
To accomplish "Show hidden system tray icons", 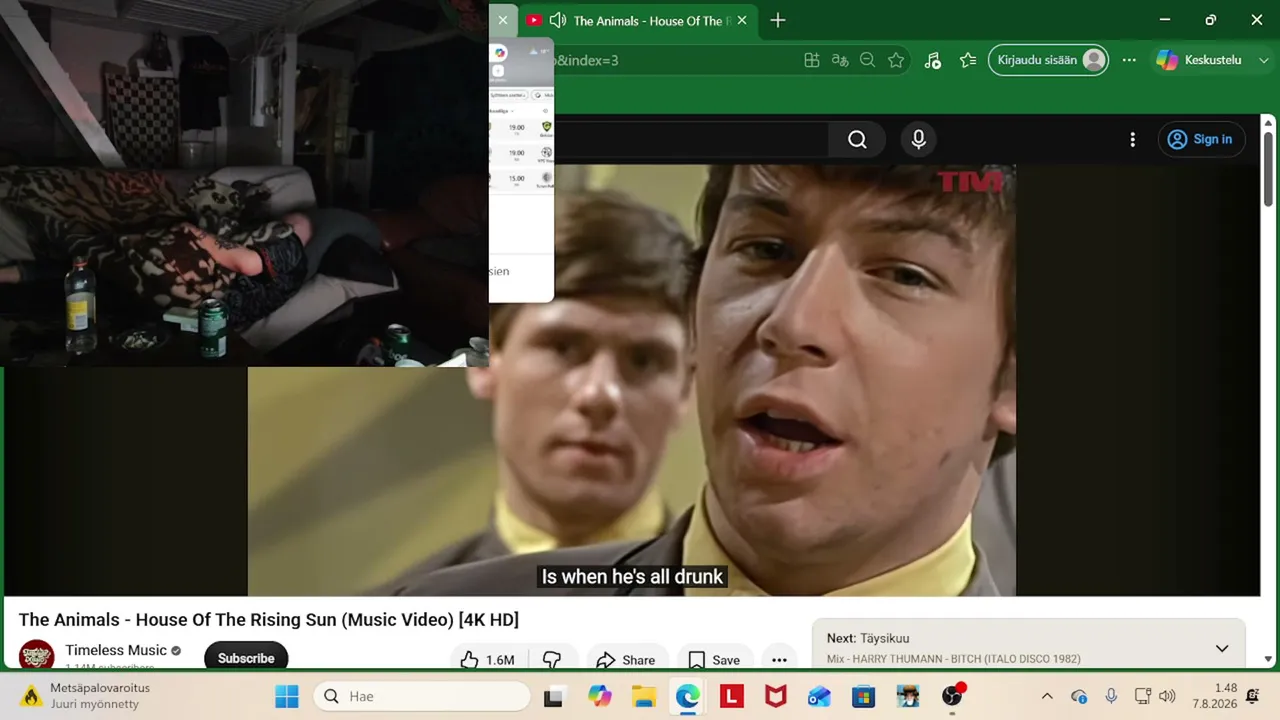I will [x=1047, y=696].
